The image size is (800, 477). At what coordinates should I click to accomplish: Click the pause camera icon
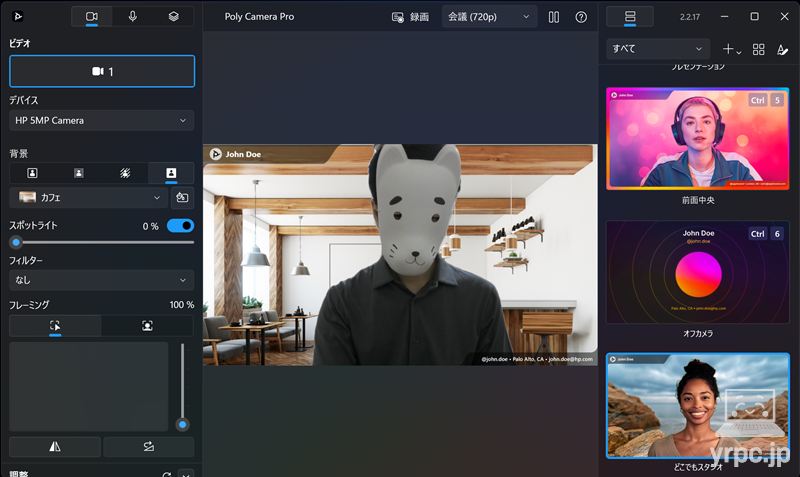point(554,17)
